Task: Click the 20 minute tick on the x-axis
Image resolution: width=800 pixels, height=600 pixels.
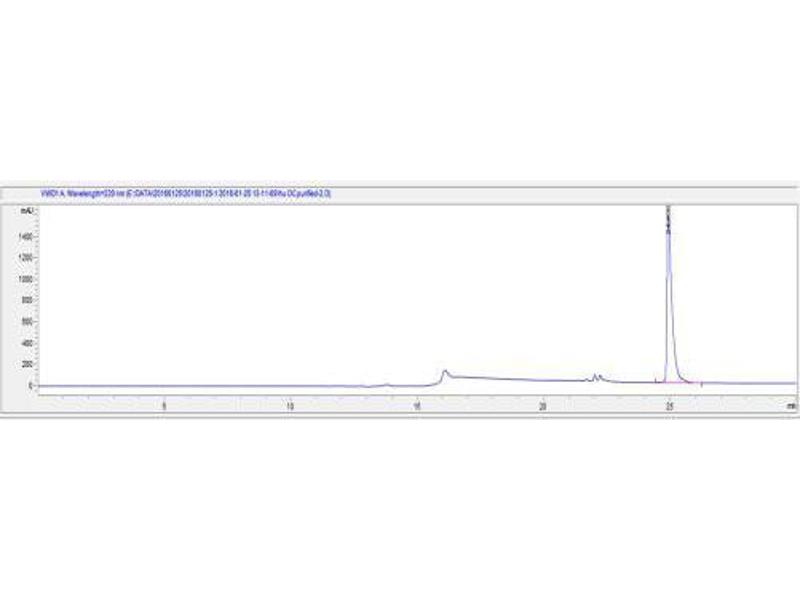Action: click(x=543, y=406)
